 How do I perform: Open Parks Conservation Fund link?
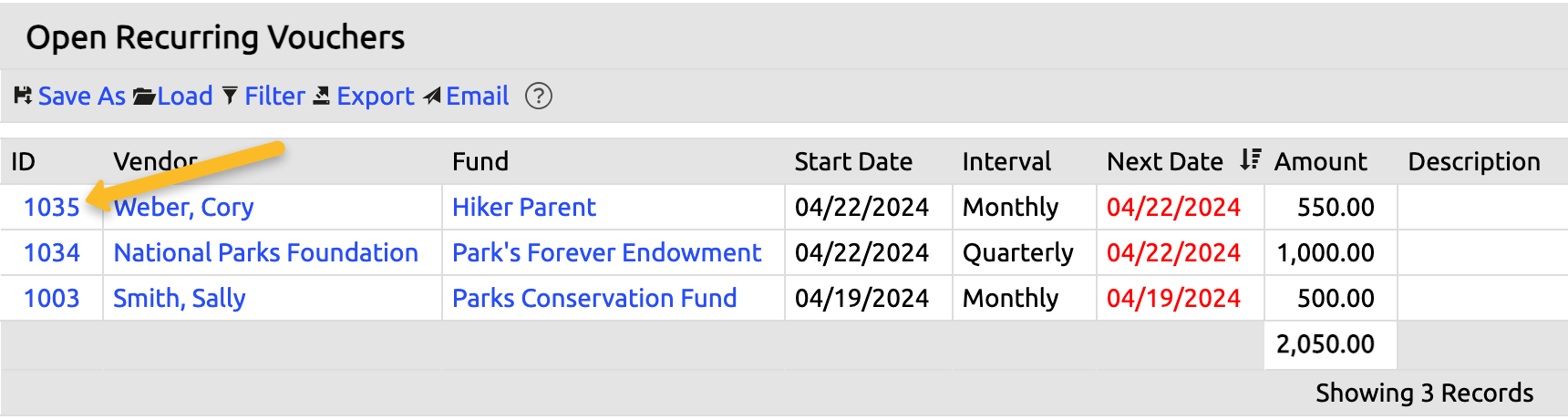[594, 299]
